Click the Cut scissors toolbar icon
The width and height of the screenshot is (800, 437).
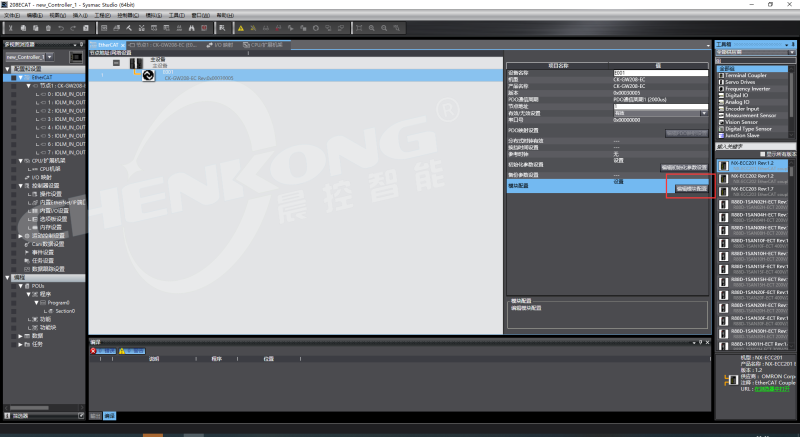[10, 28]
